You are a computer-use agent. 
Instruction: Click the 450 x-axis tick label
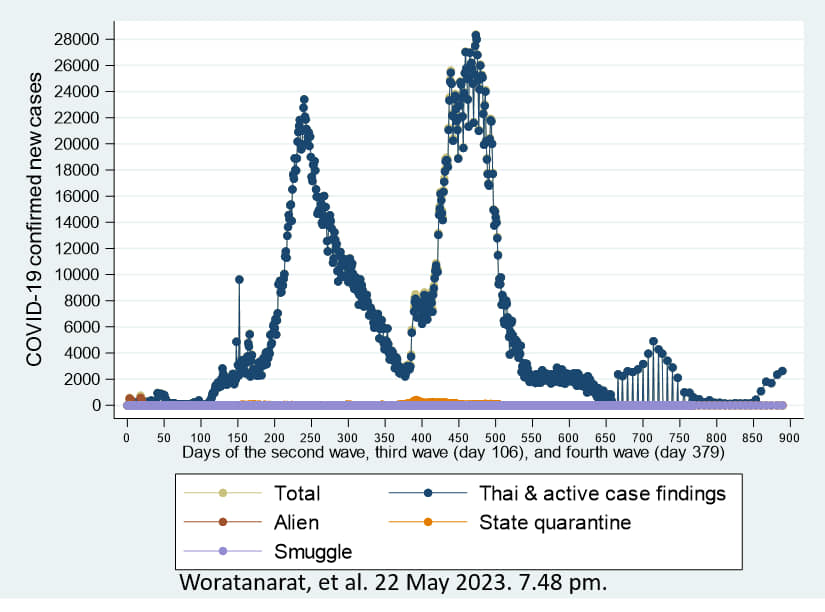pos(458,436)
